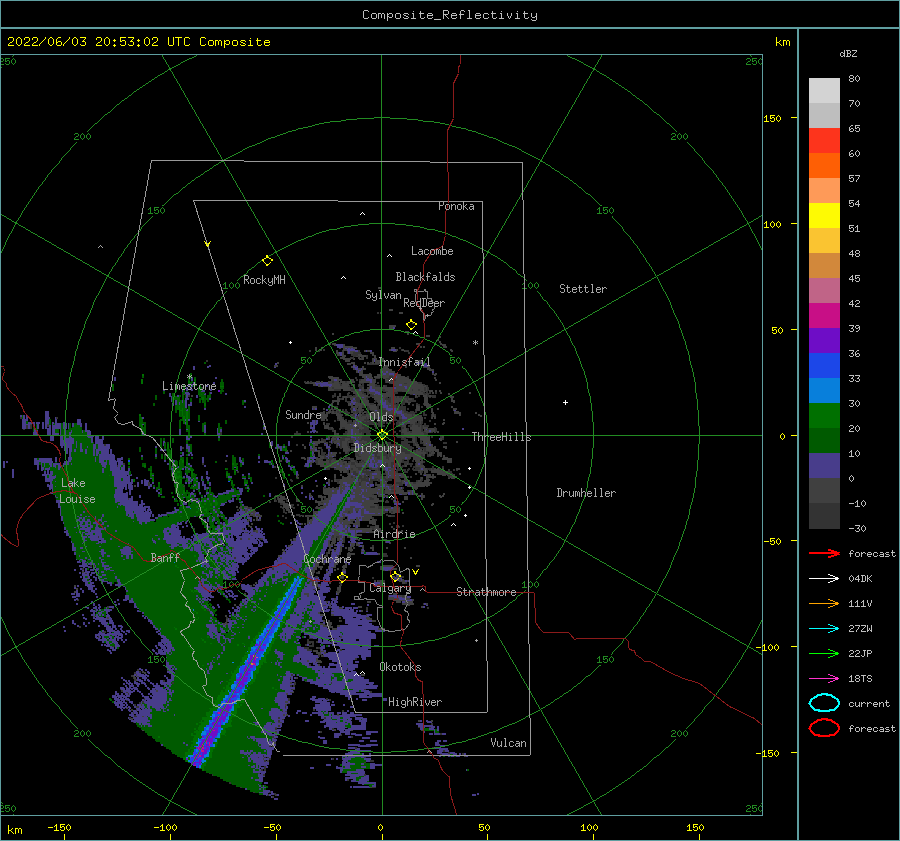Viewport: 900px width, 841px height.
Task: Pick bright yellow swatch between 54 and 51
Action: [824, 216]
